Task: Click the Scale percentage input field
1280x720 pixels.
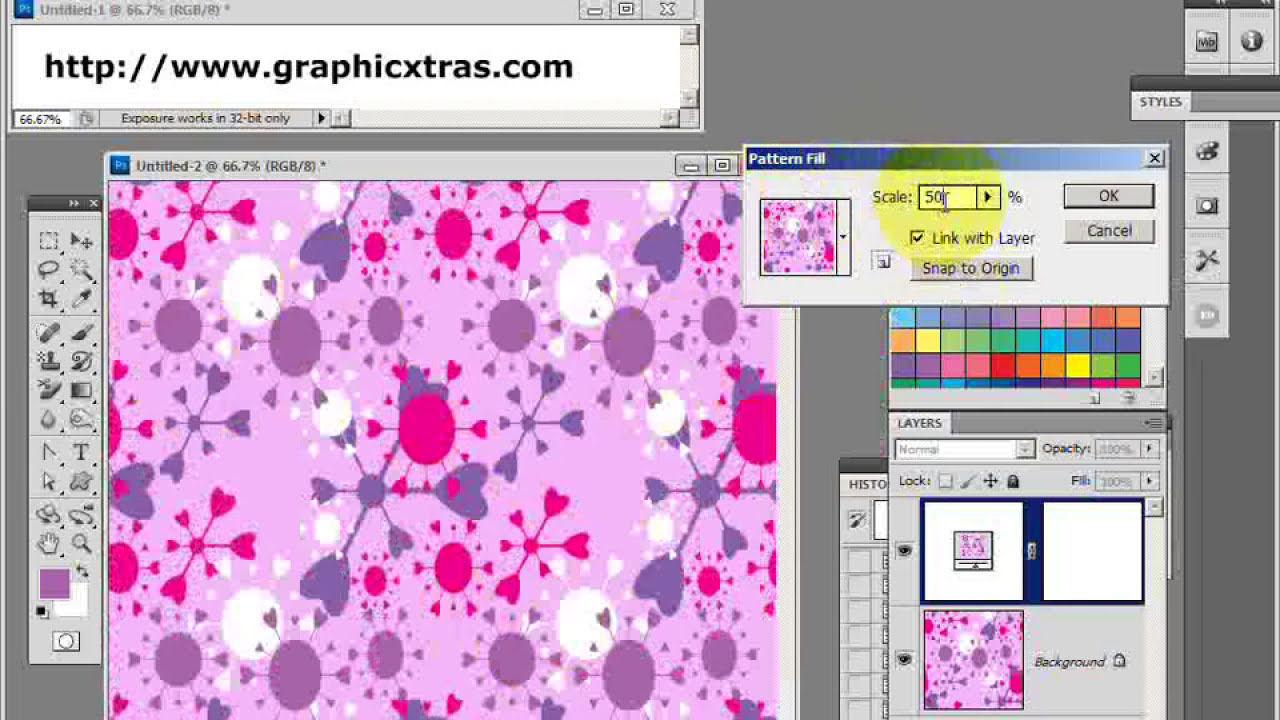Action: pyautogui.click(x=948, y=197)
